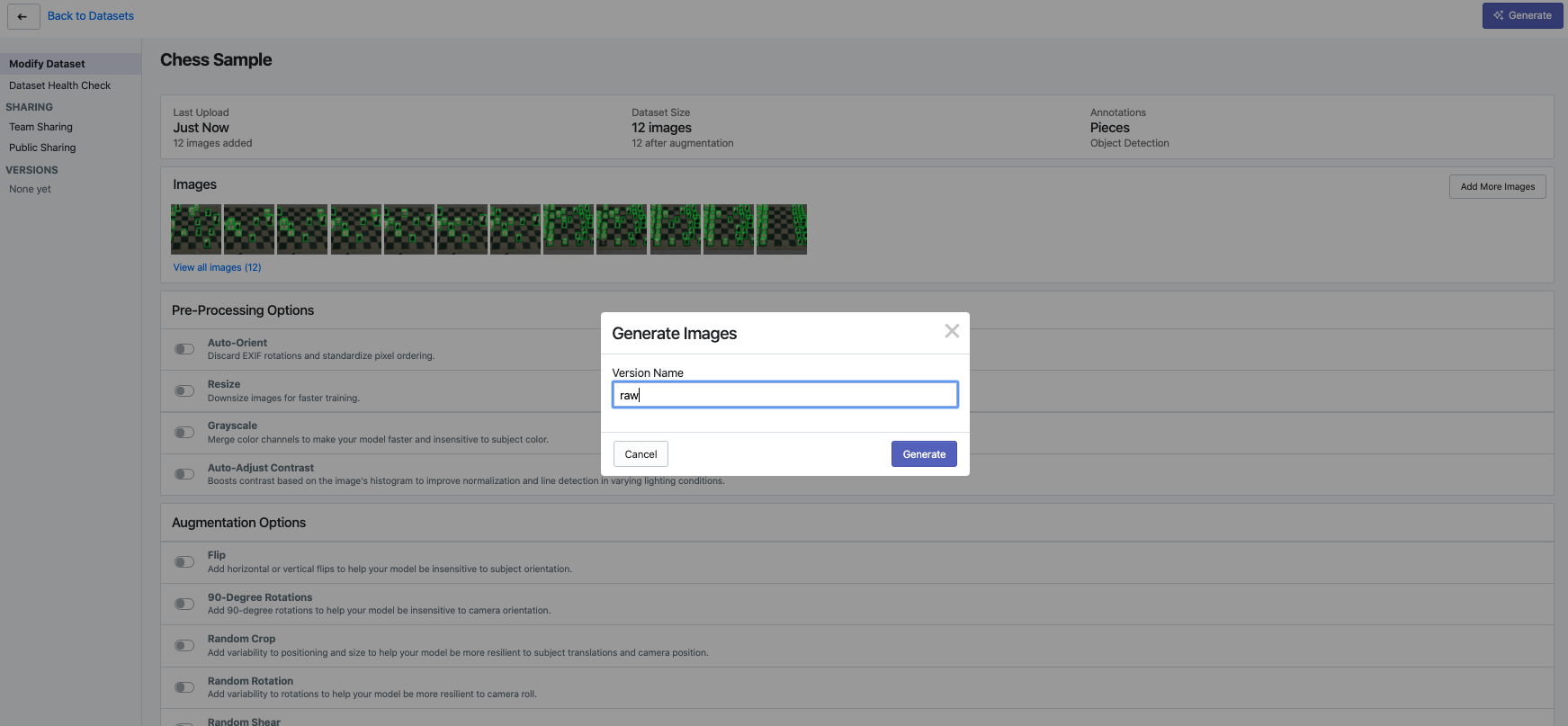Turn on the Grayscale toggle
The image size is (1568, 726).
(184, 432)
